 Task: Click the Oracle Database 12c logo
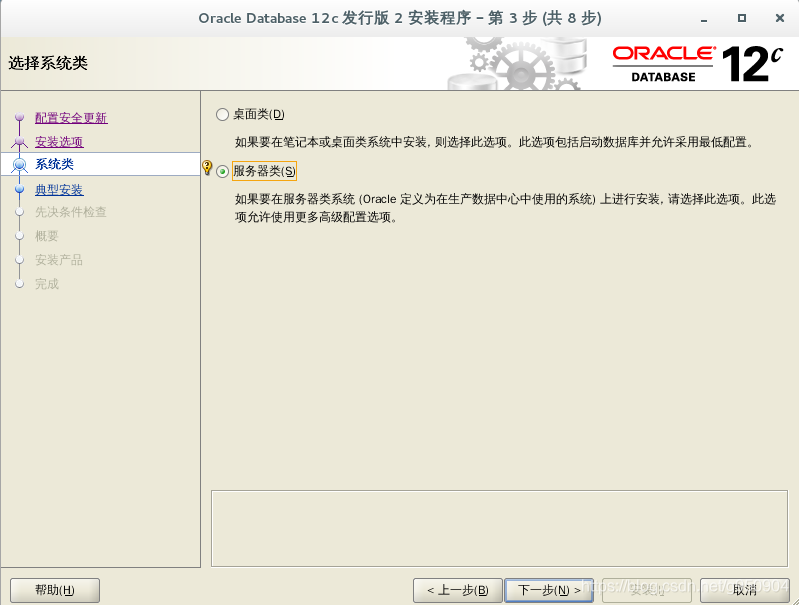tap(698, 64)
